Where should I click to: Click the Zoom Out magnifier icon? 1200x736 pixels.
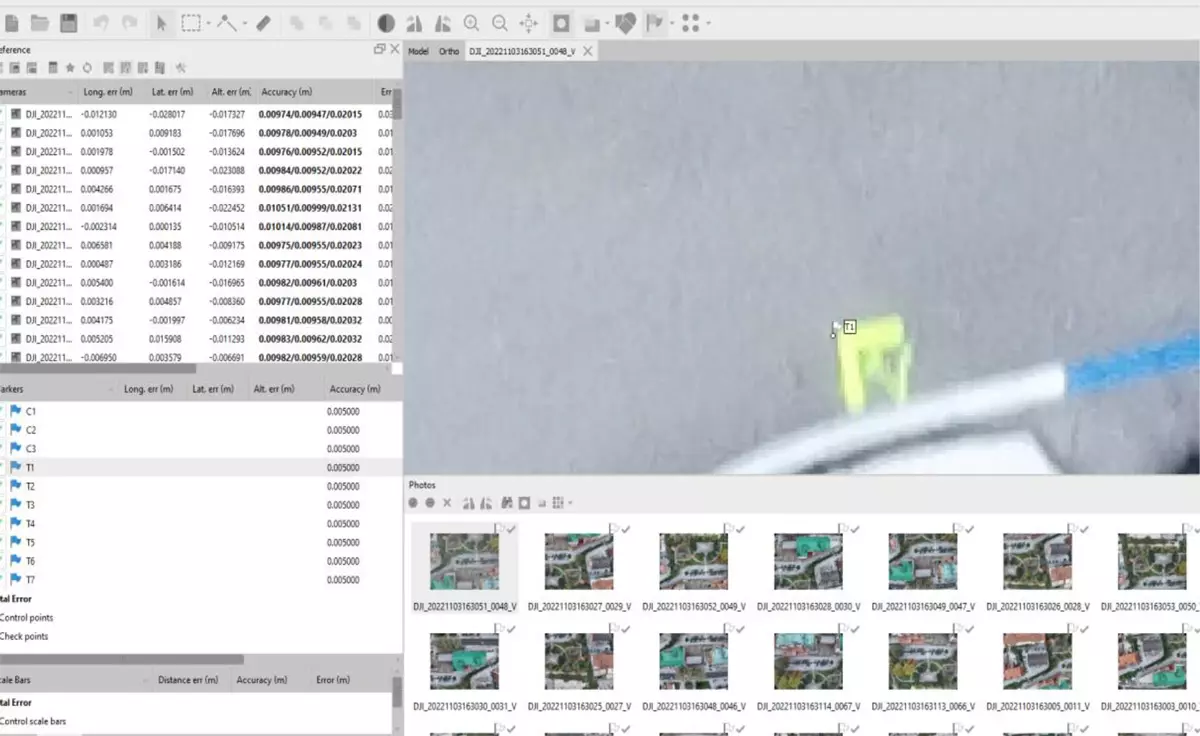(500, 23)
